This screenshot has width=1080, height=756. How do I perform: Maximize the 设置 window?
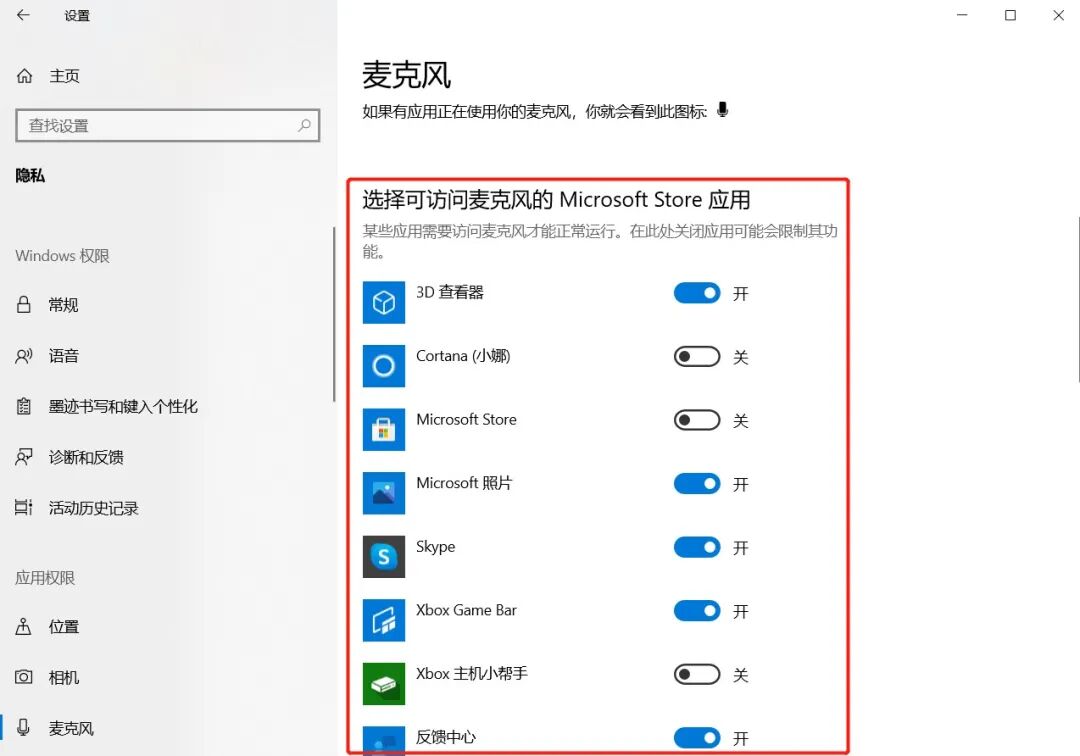1010,15
